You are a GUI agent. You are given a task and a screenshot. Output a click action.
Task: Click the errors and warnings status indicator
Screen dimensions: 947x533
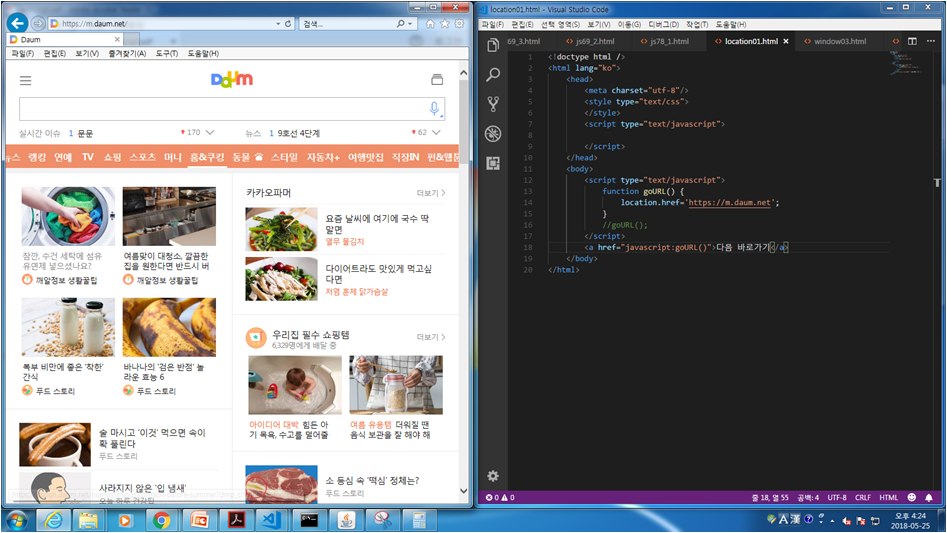(x=500, y=497)
